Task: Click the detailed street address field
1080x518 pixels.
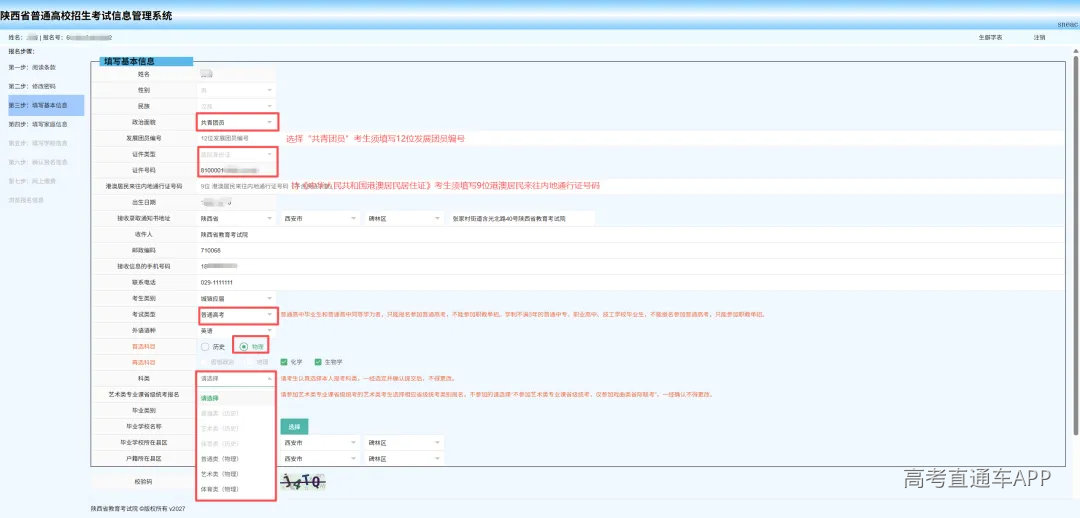Action: tap(521, 218)
